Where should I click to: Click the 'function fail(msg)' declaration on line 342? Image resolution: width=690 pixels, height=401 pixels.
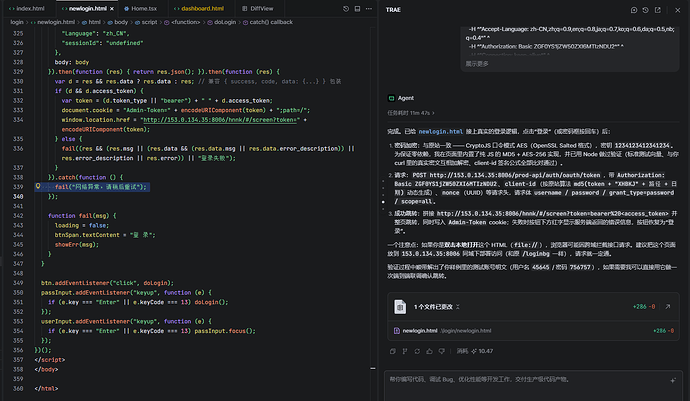pyautogui.click(x=82, y=216)
